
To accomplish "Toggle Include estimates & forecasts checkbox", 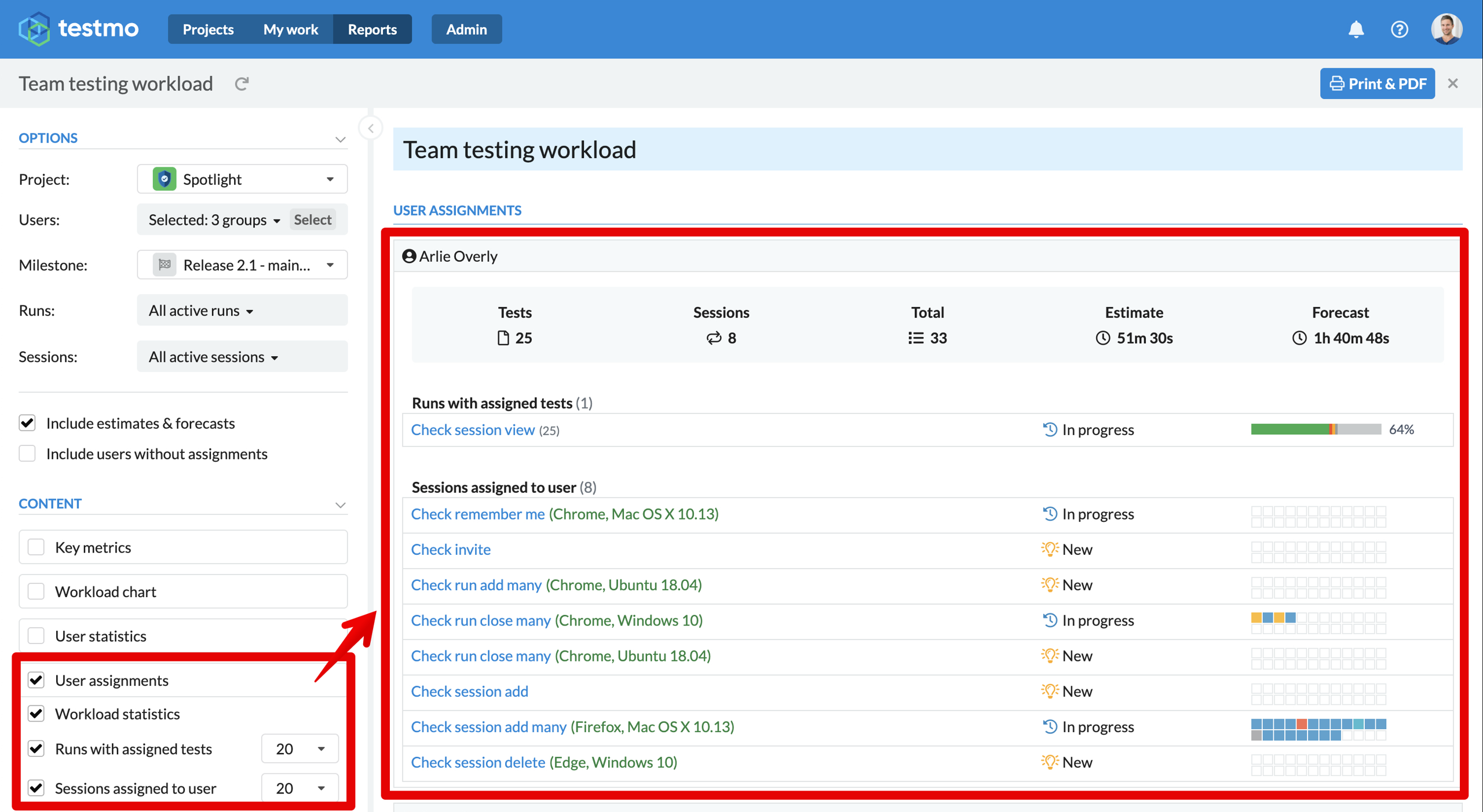I will (x=27, y=423).
